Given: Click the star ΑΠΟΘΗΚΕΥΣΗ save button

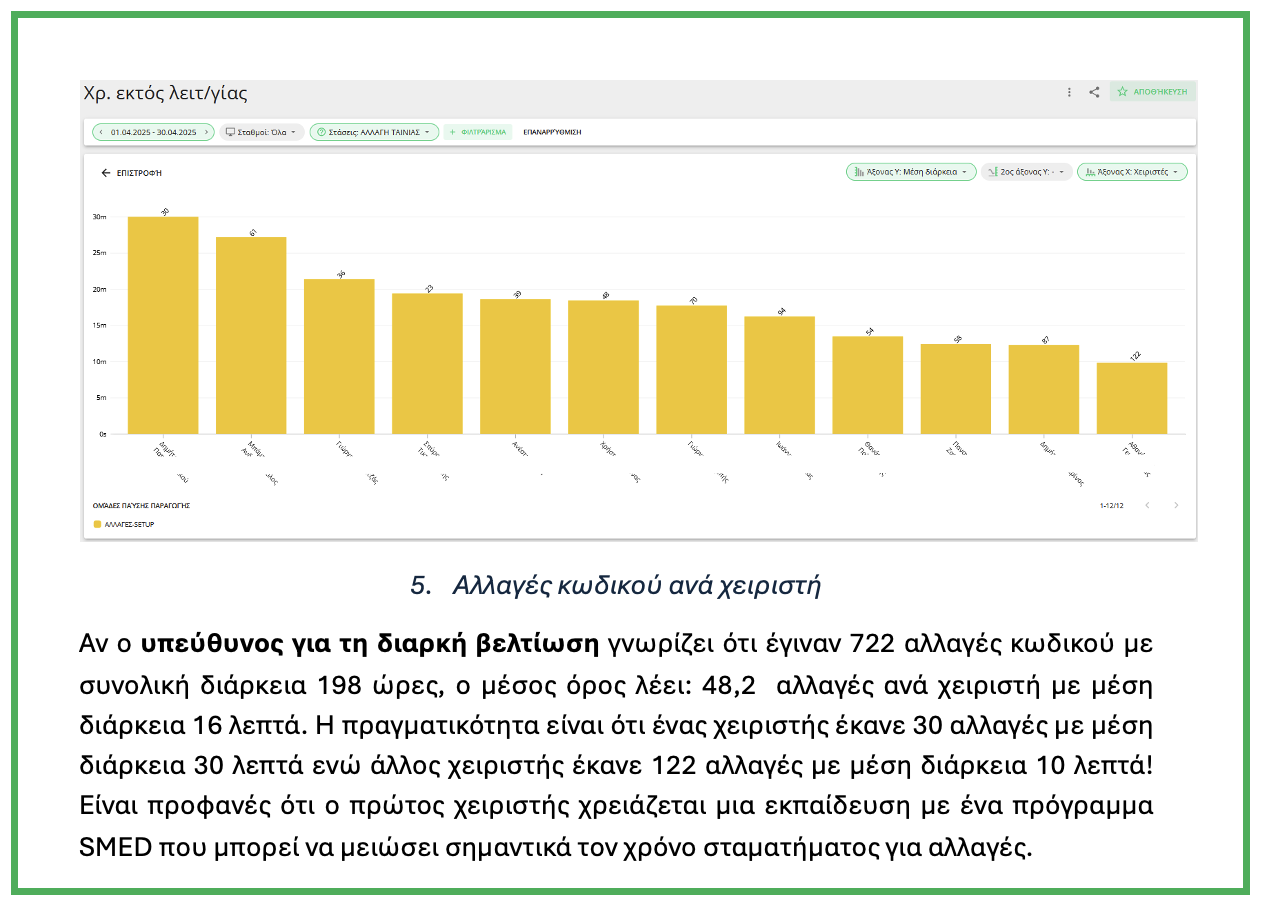Looking at the screenshot, I should [1152, 92].
